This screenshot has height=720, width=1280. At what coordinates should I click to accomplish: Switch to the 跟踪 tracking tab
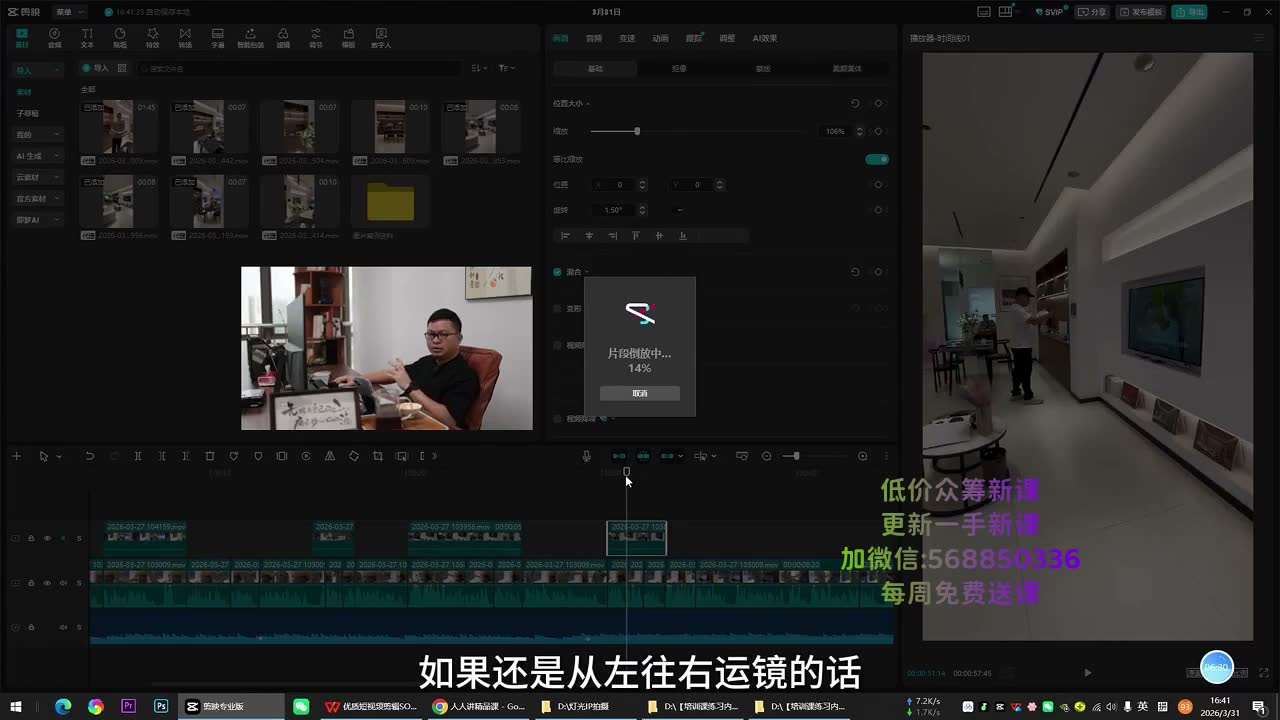click(694, 38)
